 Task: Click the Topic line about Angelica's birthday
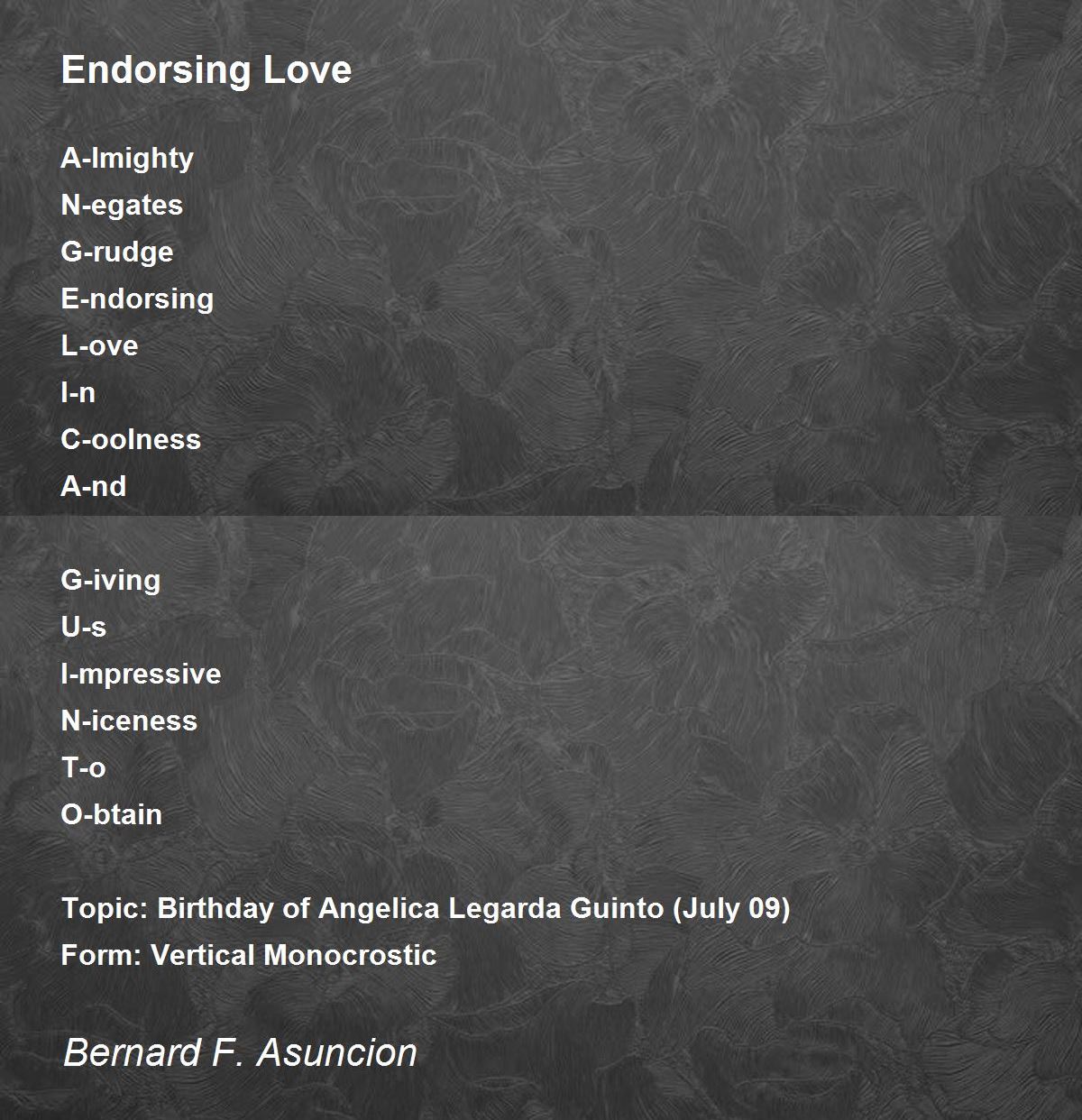click(426, 908)
